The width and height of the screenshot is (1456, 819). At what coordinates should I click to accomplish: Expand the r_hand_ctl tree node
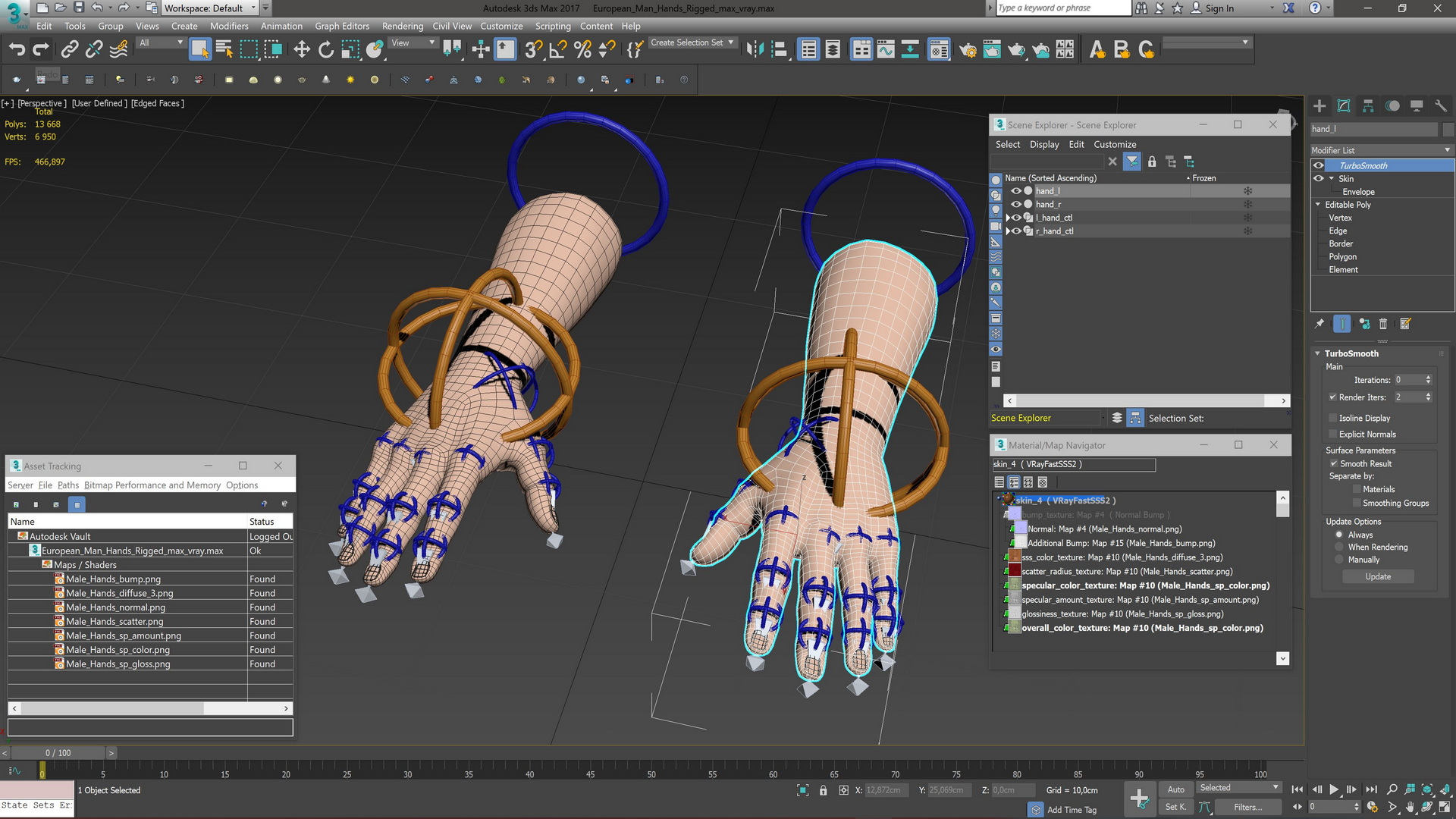coord(1008,231)
